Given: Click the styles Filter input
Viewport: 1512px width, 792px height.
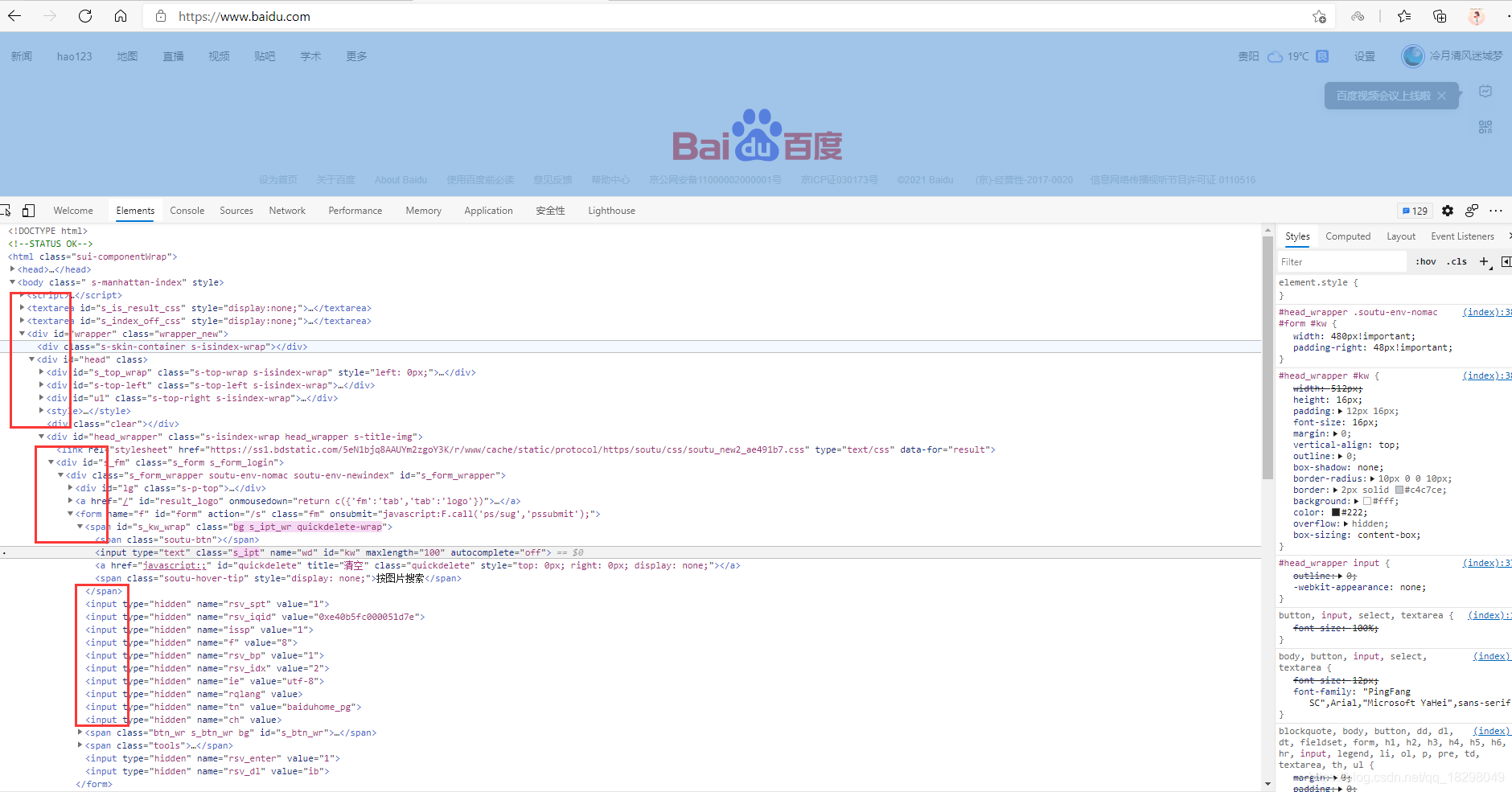Looking at the screenshot, I should (x=1341, y=261).
